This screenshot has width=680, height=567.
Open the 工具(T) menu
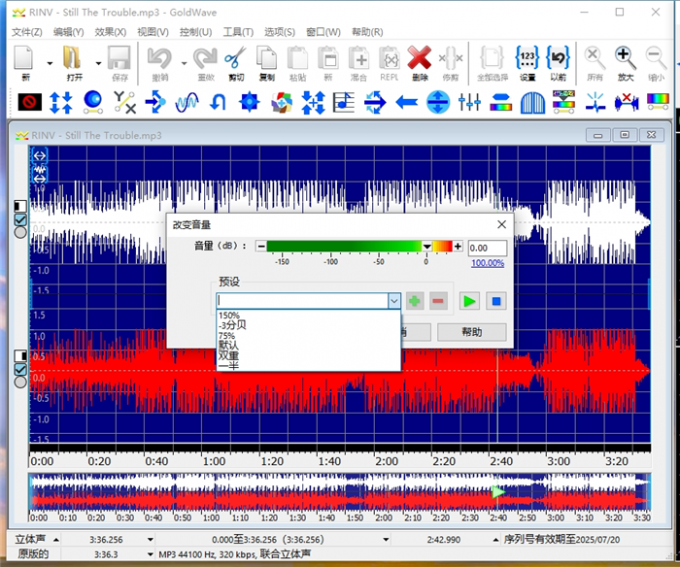238,32
